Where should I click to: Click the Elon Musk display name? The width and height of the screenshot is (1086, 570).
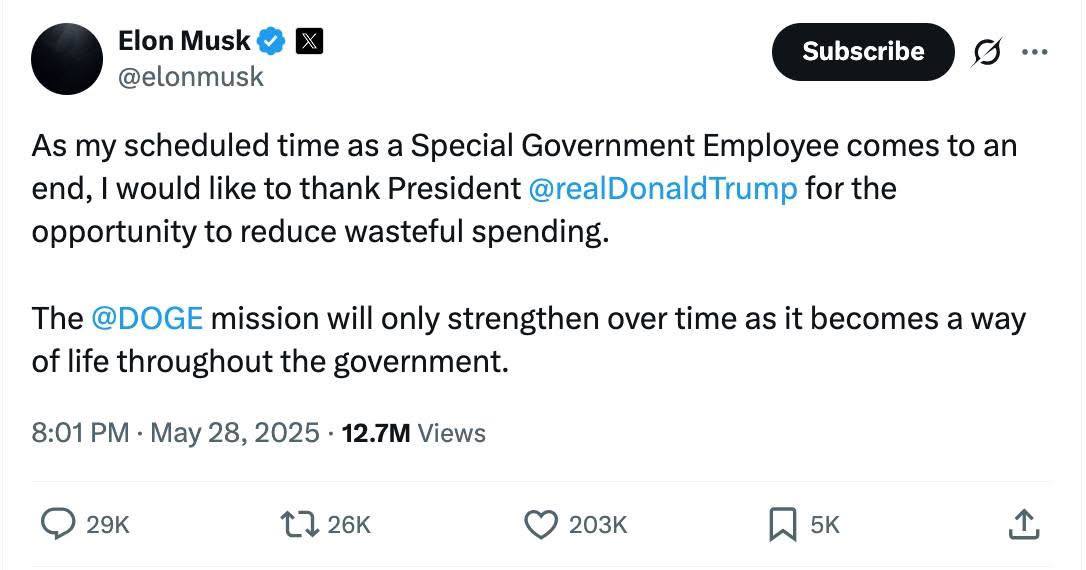[x=184, y=41]
